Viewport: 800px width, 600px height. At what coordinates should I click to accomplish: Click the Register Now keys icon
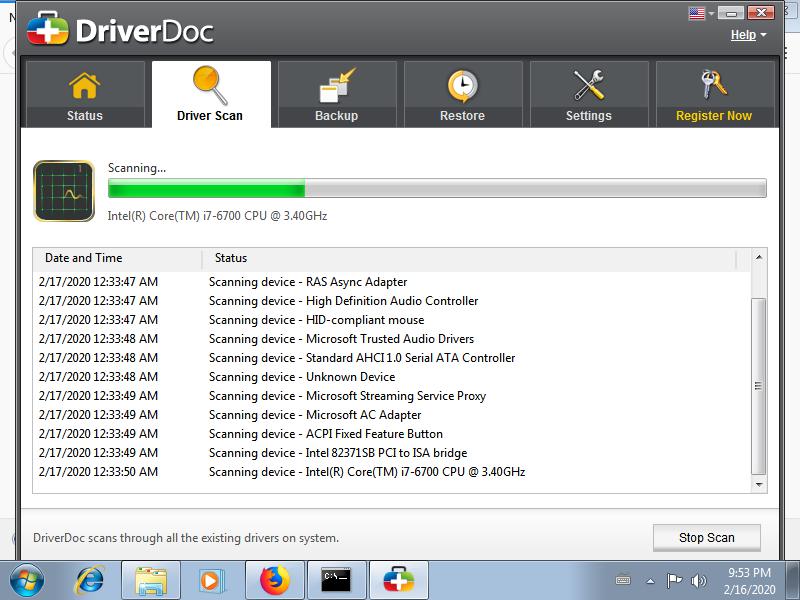(x=714, y=84)
